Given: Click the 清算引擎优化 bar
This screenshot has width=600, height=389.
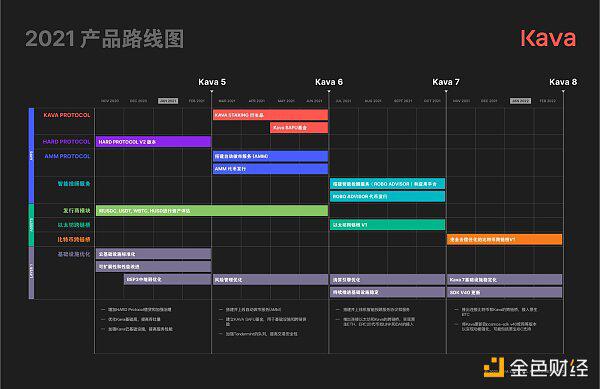Looking at the screenshot, I should click(387, 280).
